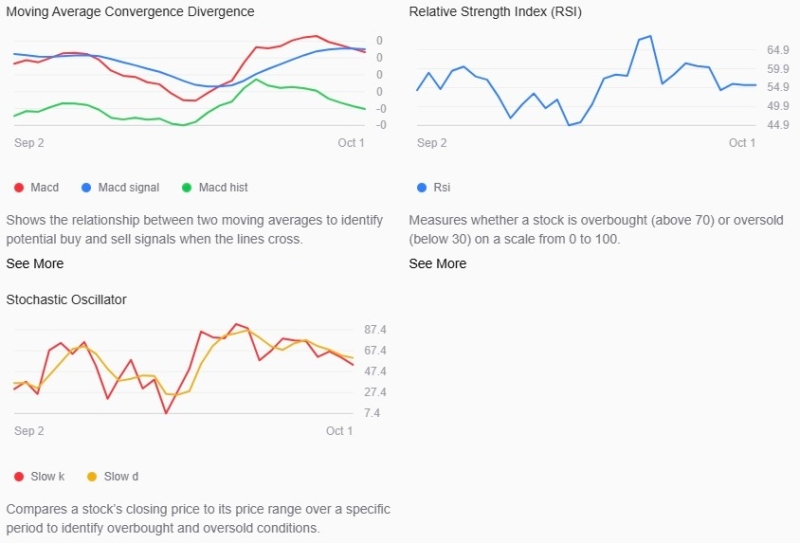Screen dimensions: 800x543
Task: Select the Macd hist legend label
Action: click(x=223, y=188)
